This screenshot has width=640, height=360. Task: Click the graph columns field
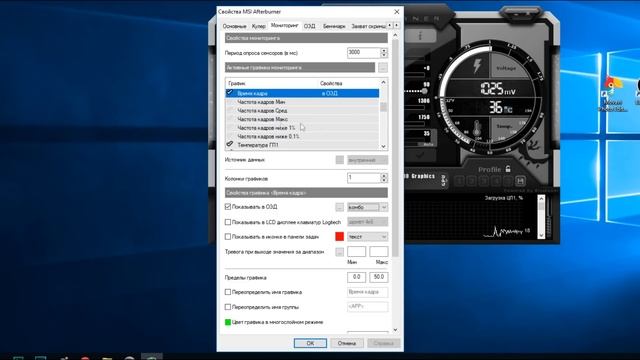tap(363, 178)
